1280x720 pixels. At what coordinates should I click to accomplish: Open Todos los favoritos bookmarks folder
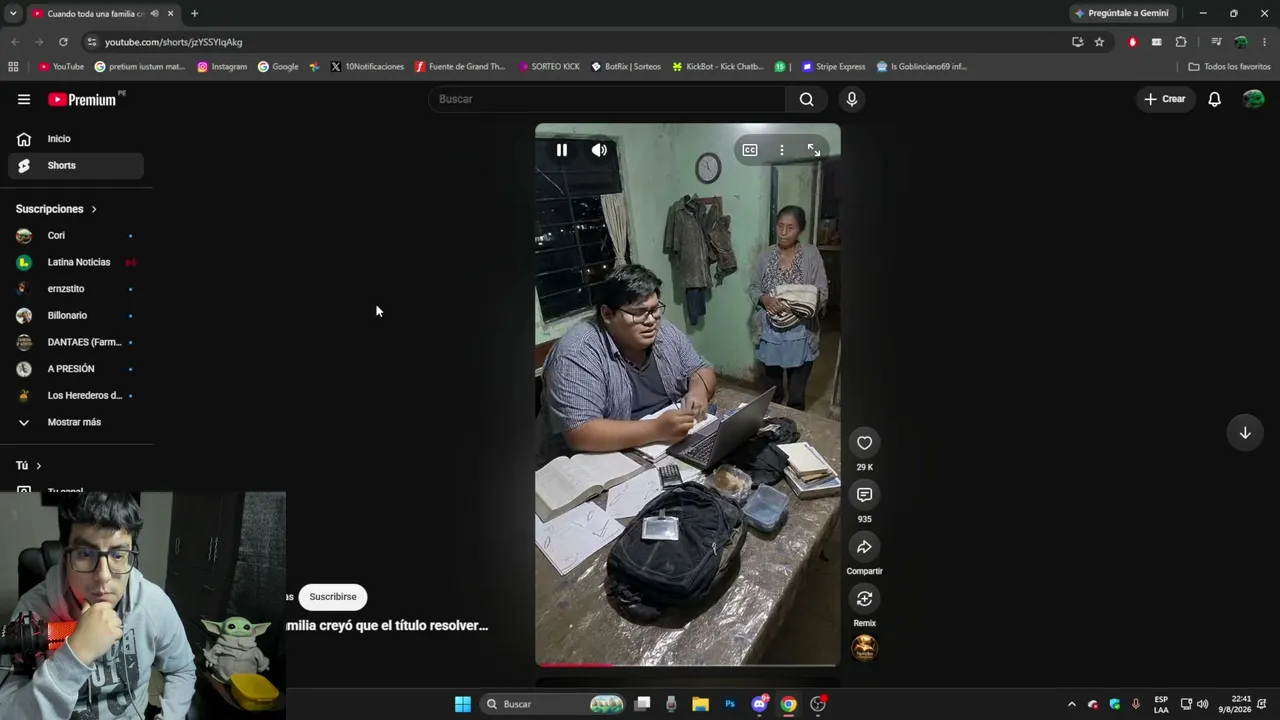pos(1229,67)
